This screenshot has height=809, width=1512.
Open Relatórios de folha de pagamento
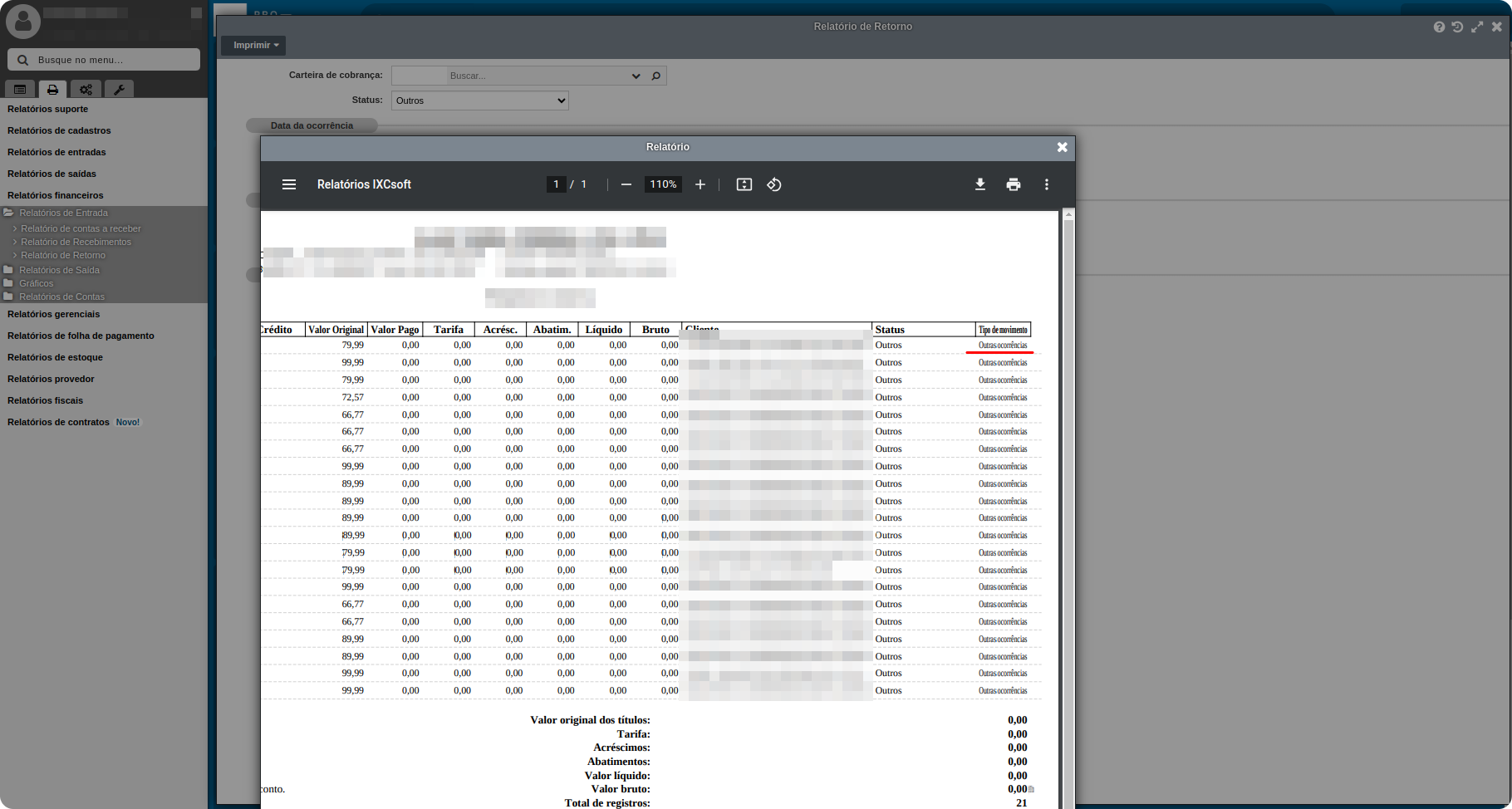click(x=81, y=336)
